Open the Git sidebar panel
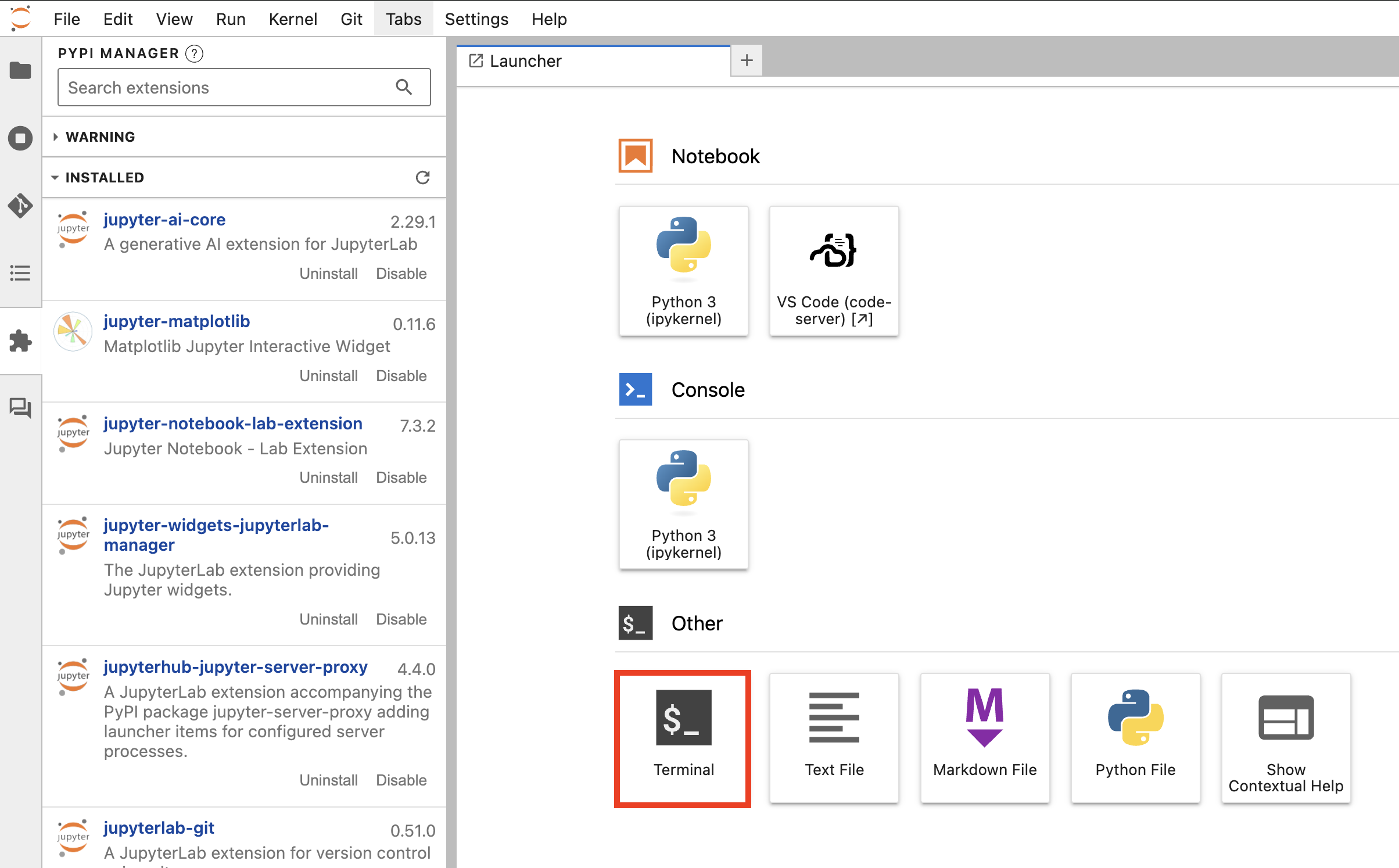The width and height of the screenshot is (1399, 868). [20, 206]
